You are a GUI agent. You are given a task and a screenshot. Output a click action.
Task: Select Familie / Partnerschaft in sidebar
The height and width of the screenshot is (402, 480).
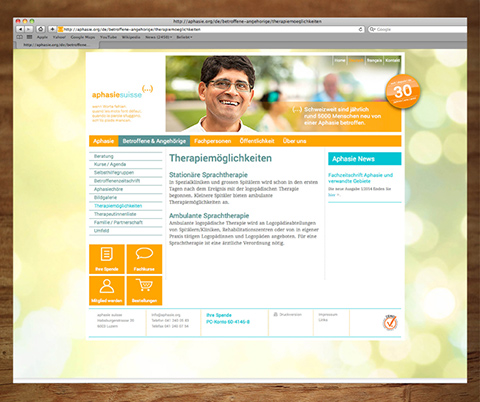pyautogui.click(x=126, y=222)
